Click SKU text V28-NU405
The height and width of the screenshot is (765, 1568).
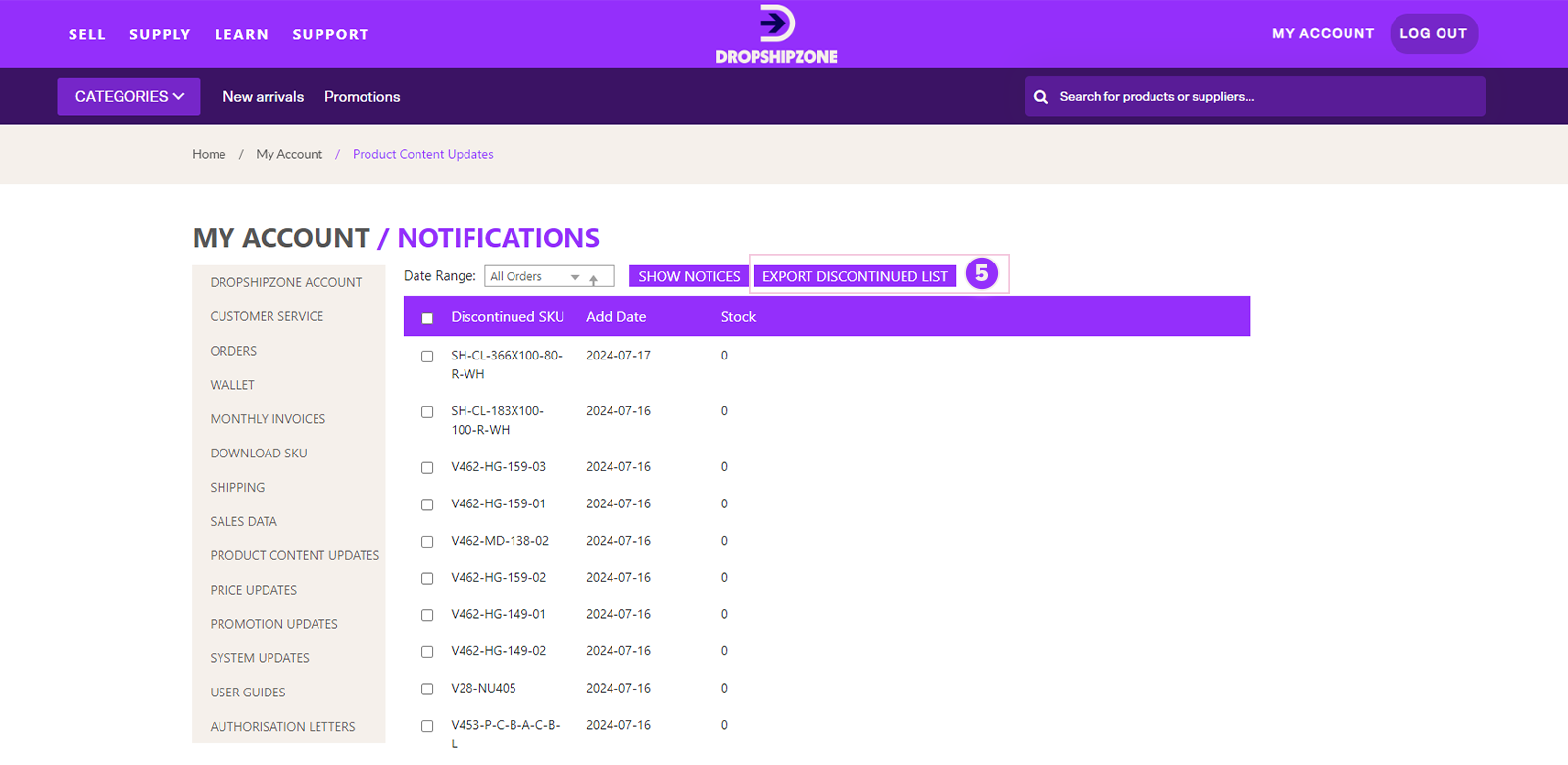tap(483, 689)
